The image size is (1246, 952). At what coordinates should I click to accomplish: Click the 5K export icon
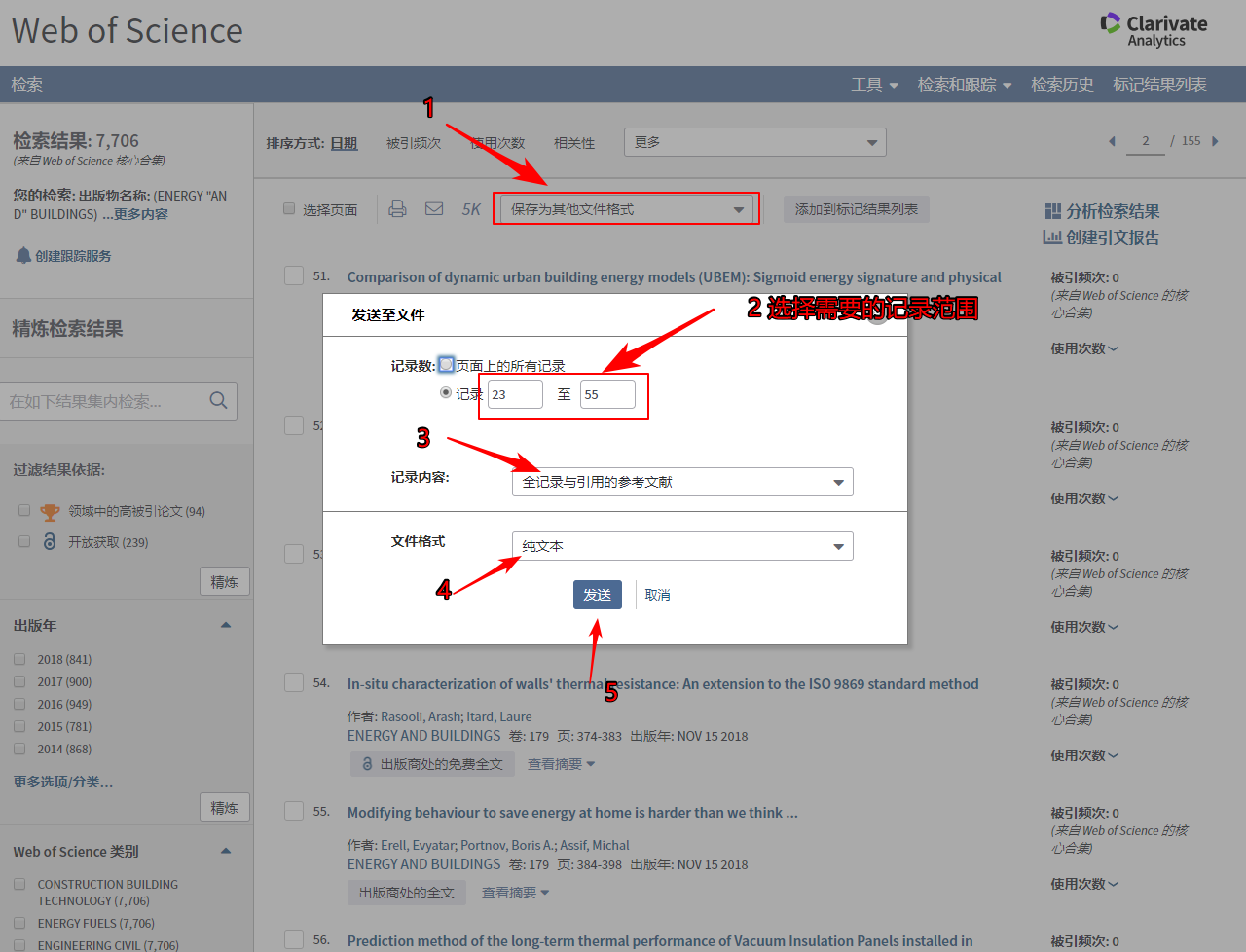coord(471,209)
